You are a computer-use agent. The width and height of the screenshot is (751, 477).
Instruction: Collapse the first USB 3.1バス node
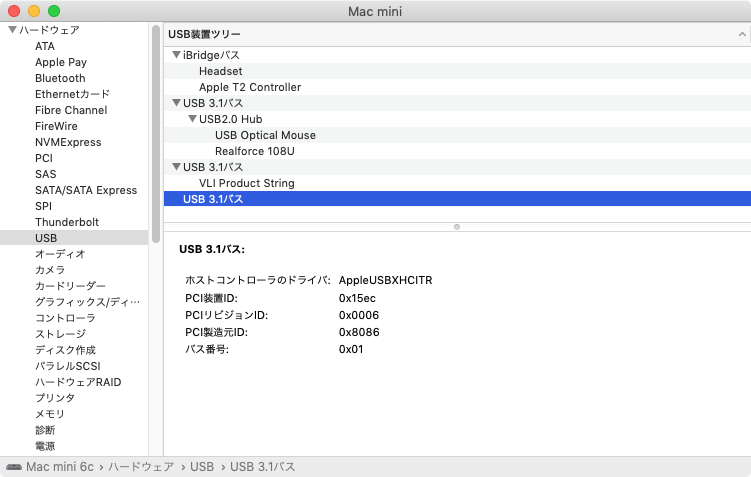coord(176,102)
